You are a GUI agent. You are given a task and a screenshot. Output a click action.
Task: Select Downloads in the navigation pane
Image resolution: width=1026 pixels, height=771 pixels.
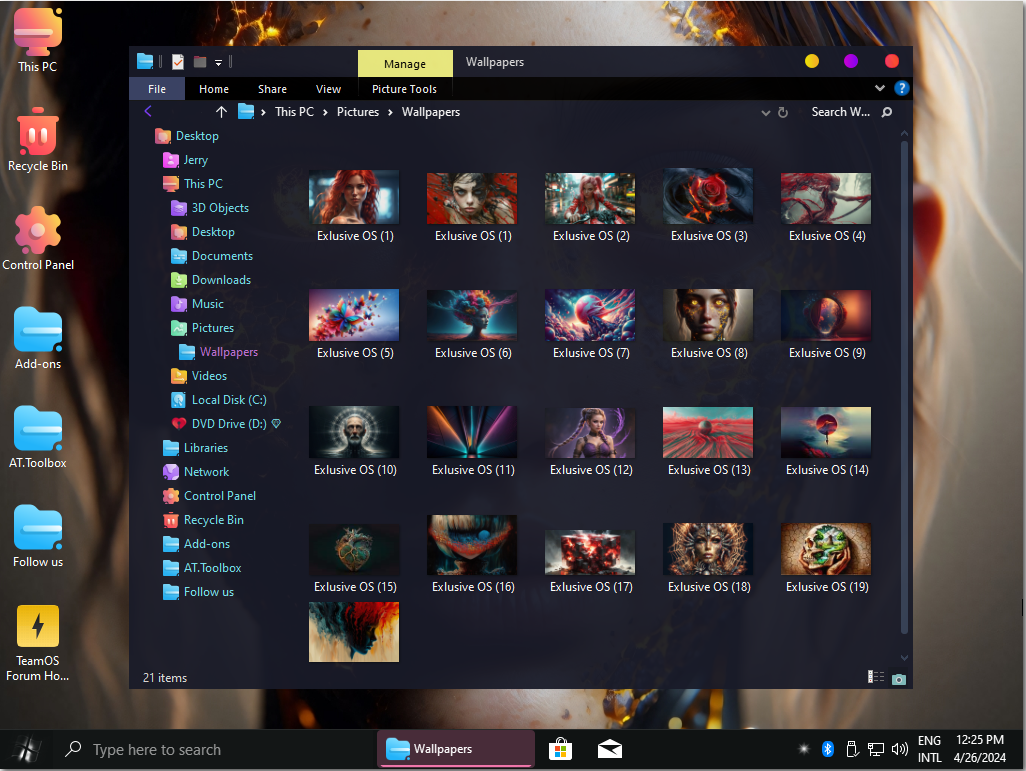pos(221,280)
